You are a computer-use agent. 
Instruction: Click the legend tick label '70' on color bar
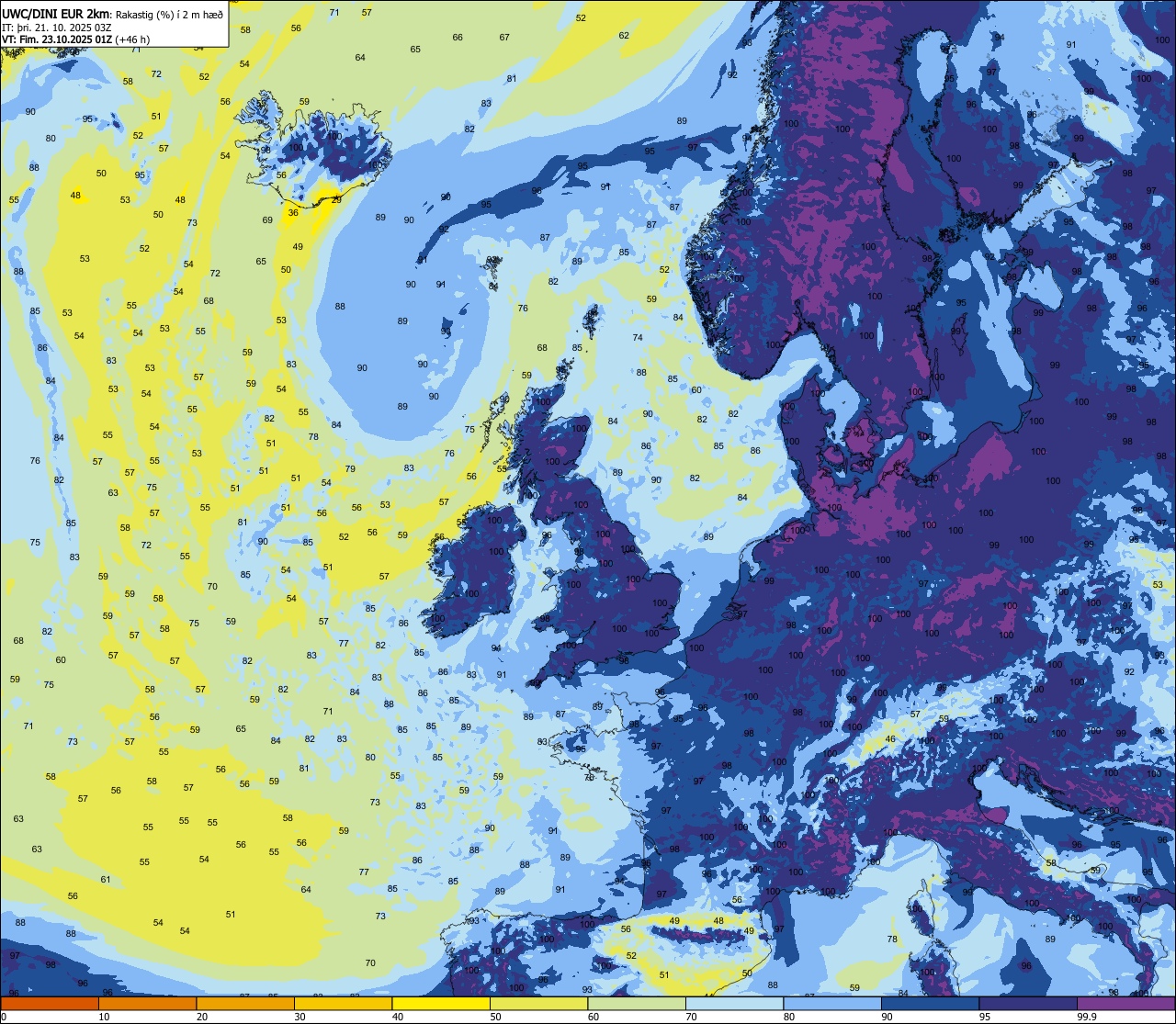[x=691, y=1017]
